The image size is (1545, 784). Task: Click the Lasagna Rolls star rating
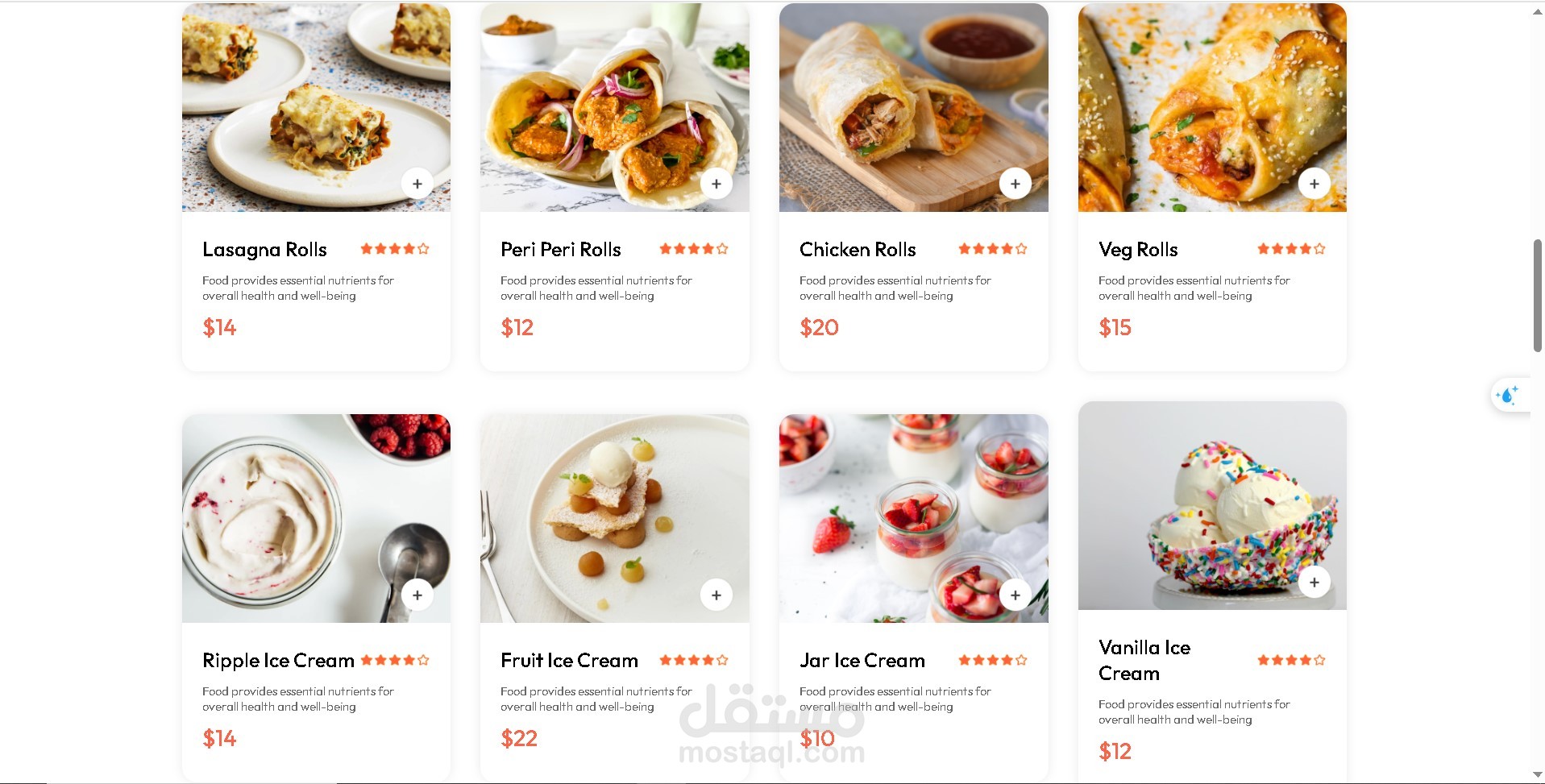point(395,249)
